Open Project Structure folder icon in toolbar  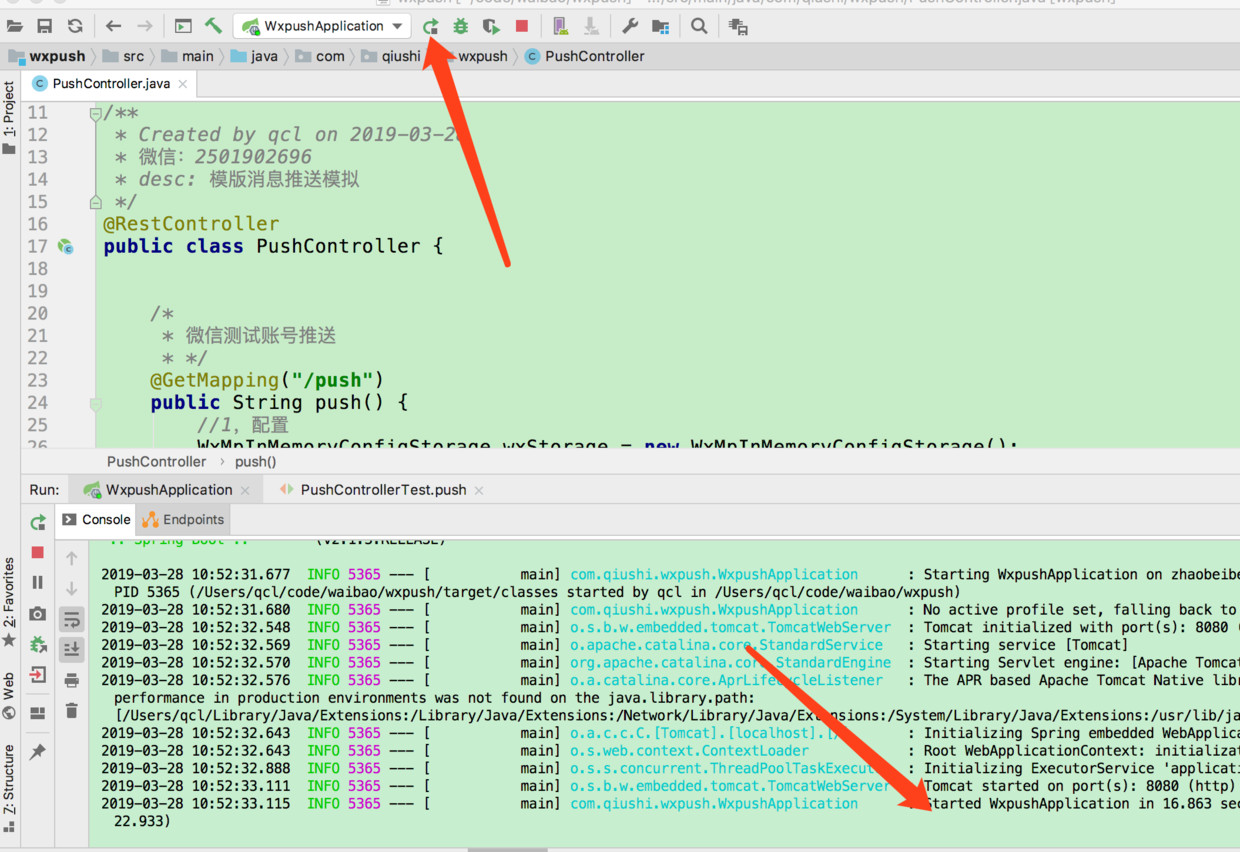pos(660,26)
